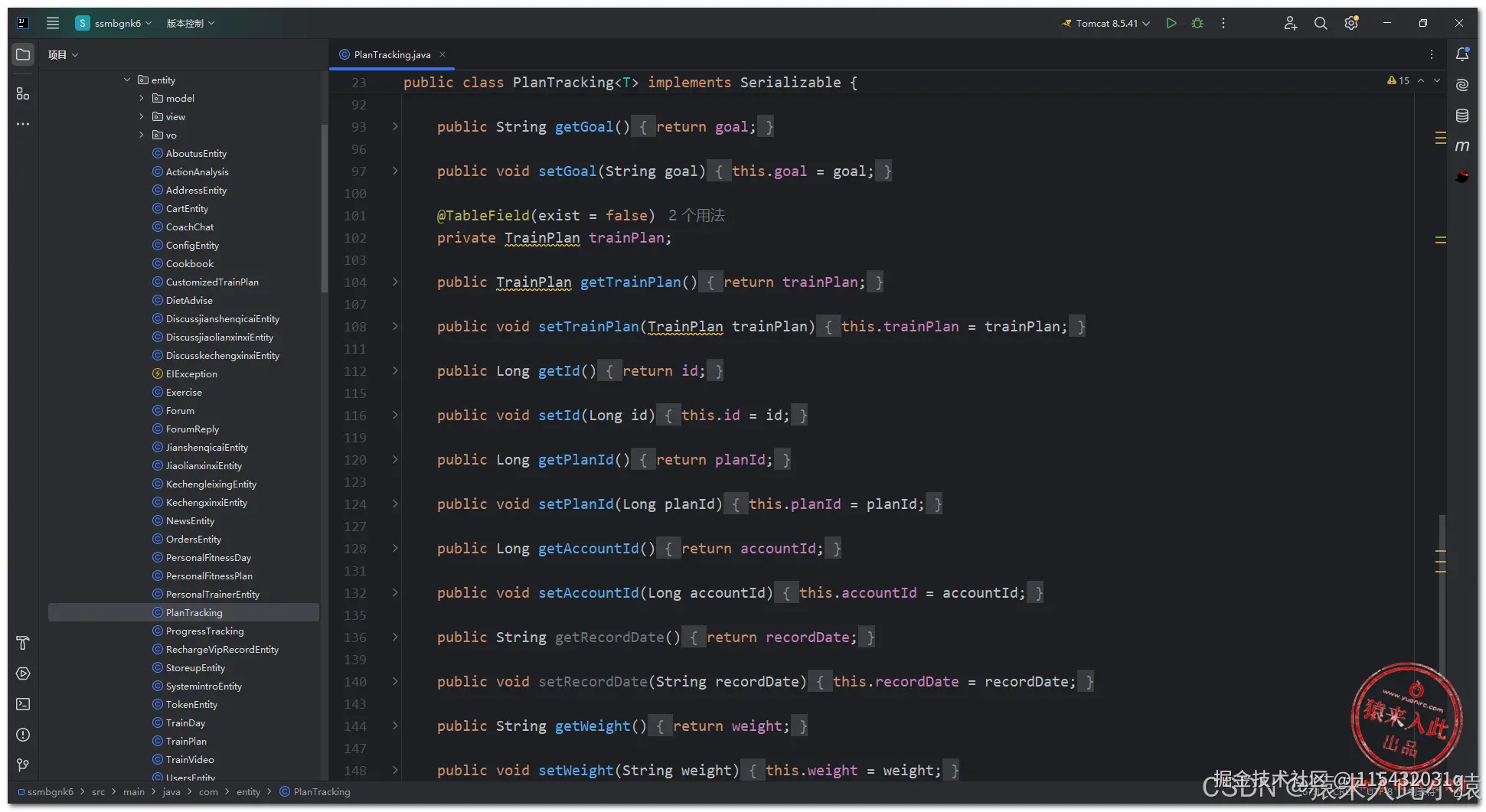Open Code With Me user icon
The height and width of the screenshot is (812, 1486).
tap(1291, 23)
